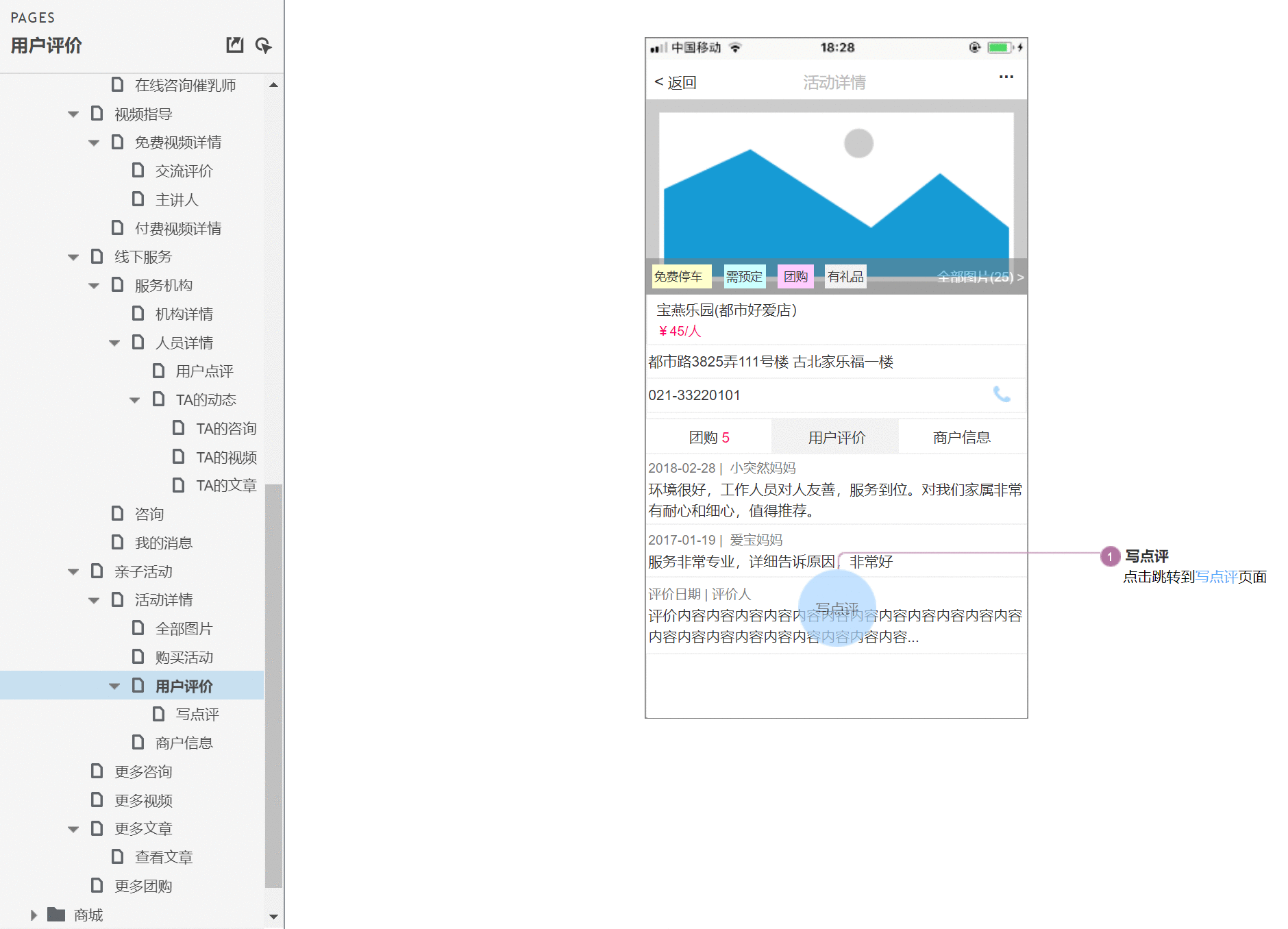The image size is (1288, 929).
Task: Open the 用户点评 page
Action: click(x=204, y=371)
